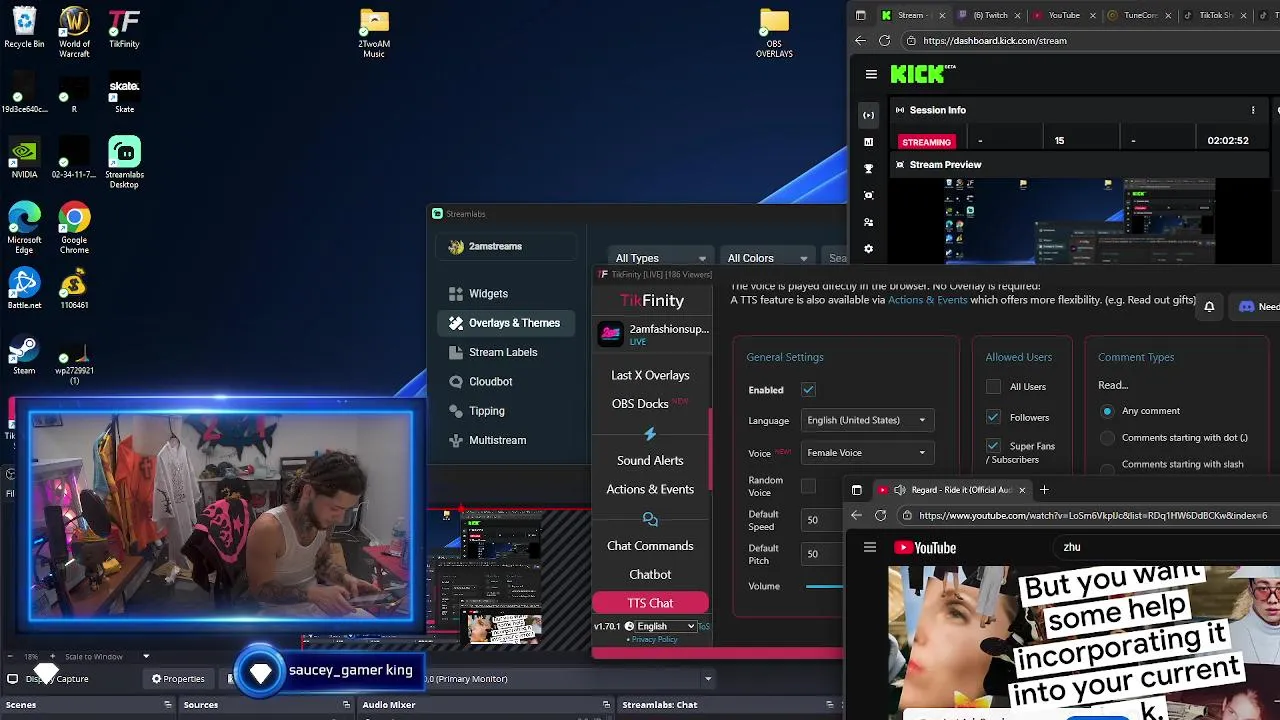Open the Recycle Bin desktop icon
The height and width of the screenshot is (720, 1280).
point(24,28)
